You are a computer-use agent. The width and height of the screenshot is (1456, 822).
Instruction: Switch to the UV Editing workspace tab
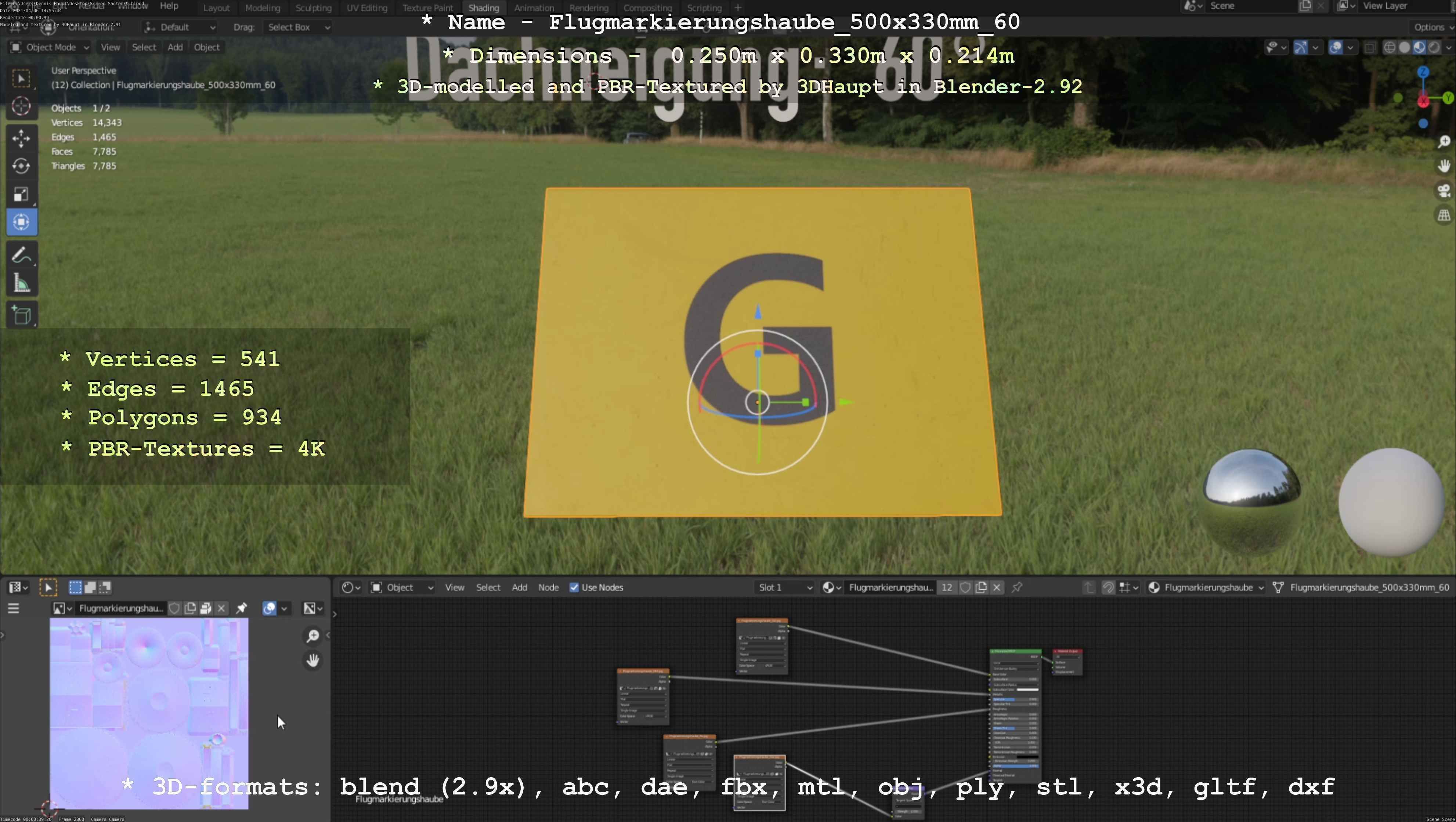367,8
